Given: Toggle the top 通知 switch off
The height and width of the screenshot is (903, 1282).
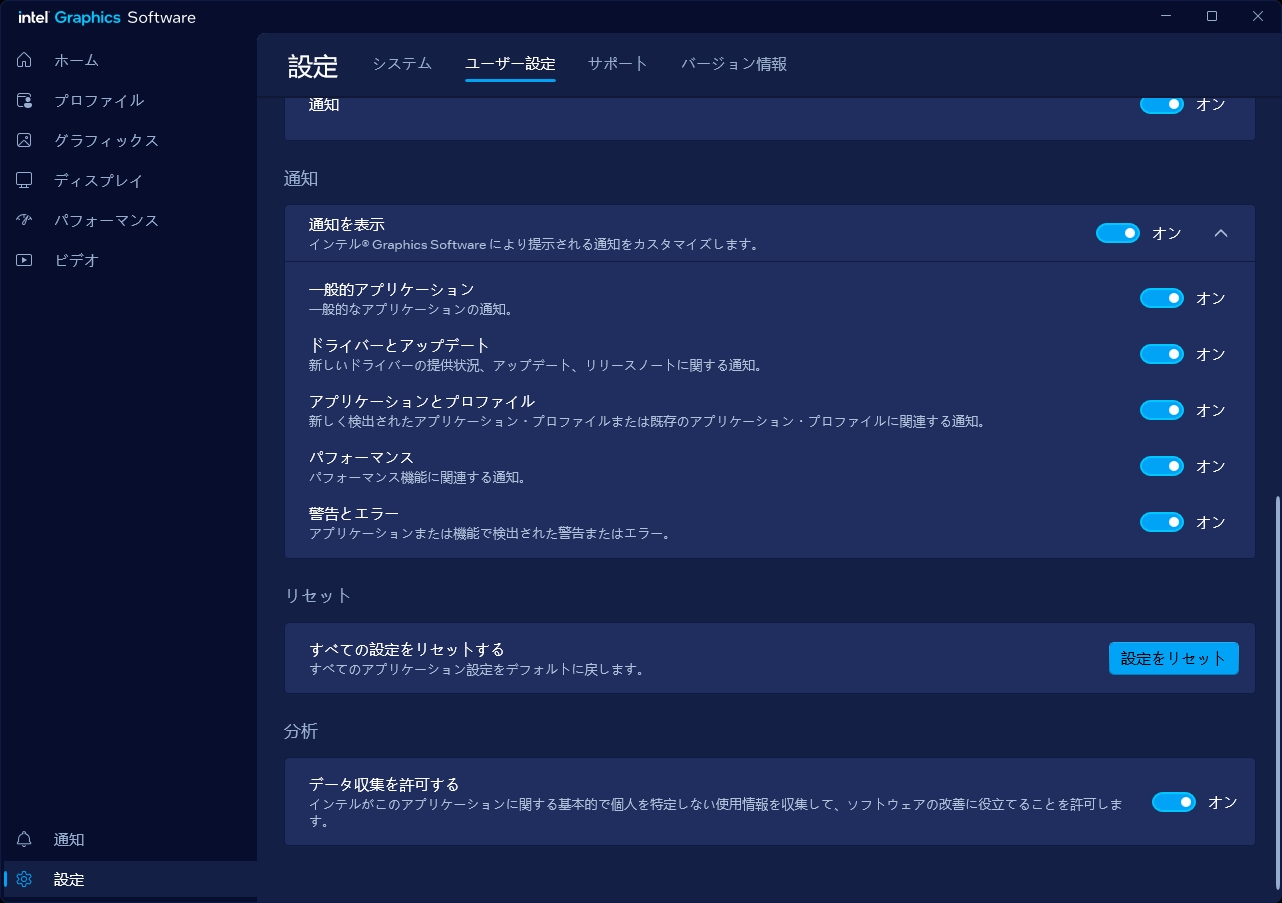Looking at the screenshot, I should 1162,104.
